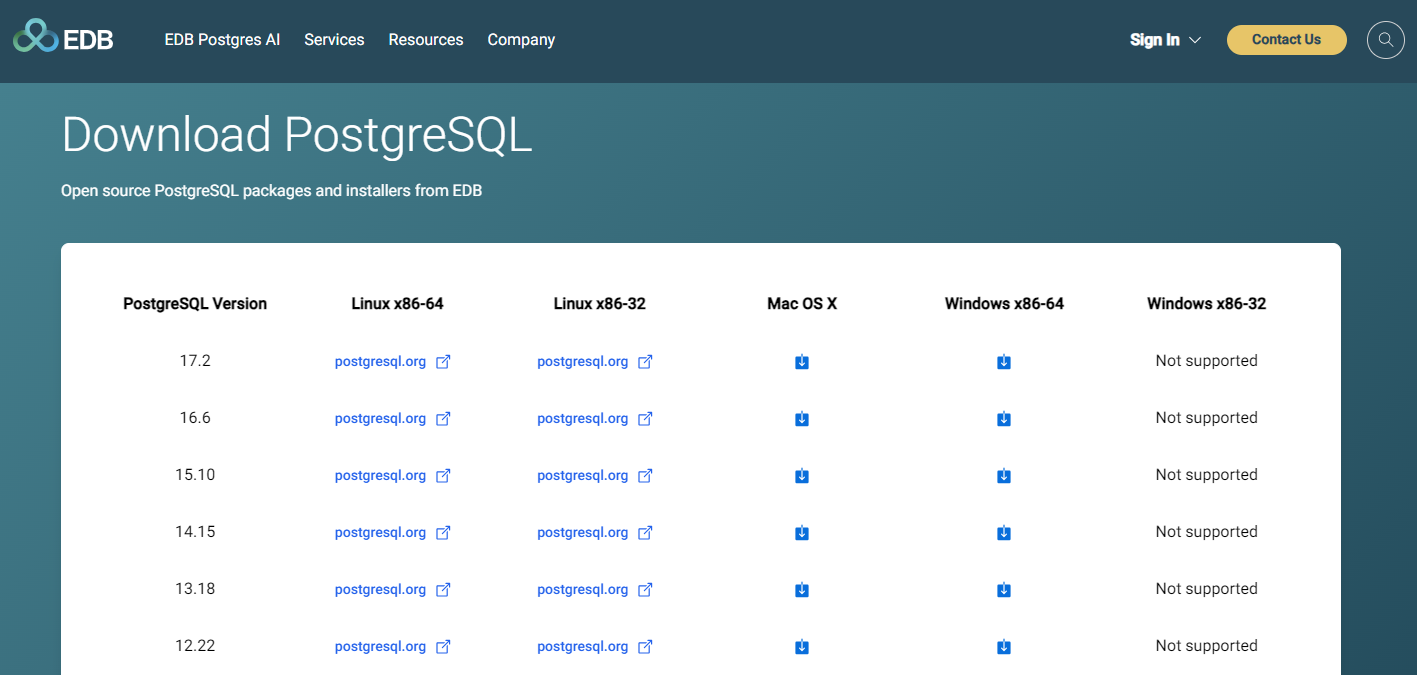Click Not supported in the 17.2 row

tap(1206, 361)
